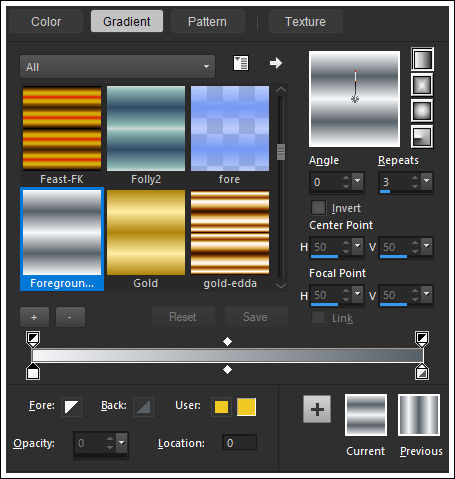Viewport: 455px width, 479px height.
Task: Pick the large yellow User color swatch
Action: [x=246, y=407]
